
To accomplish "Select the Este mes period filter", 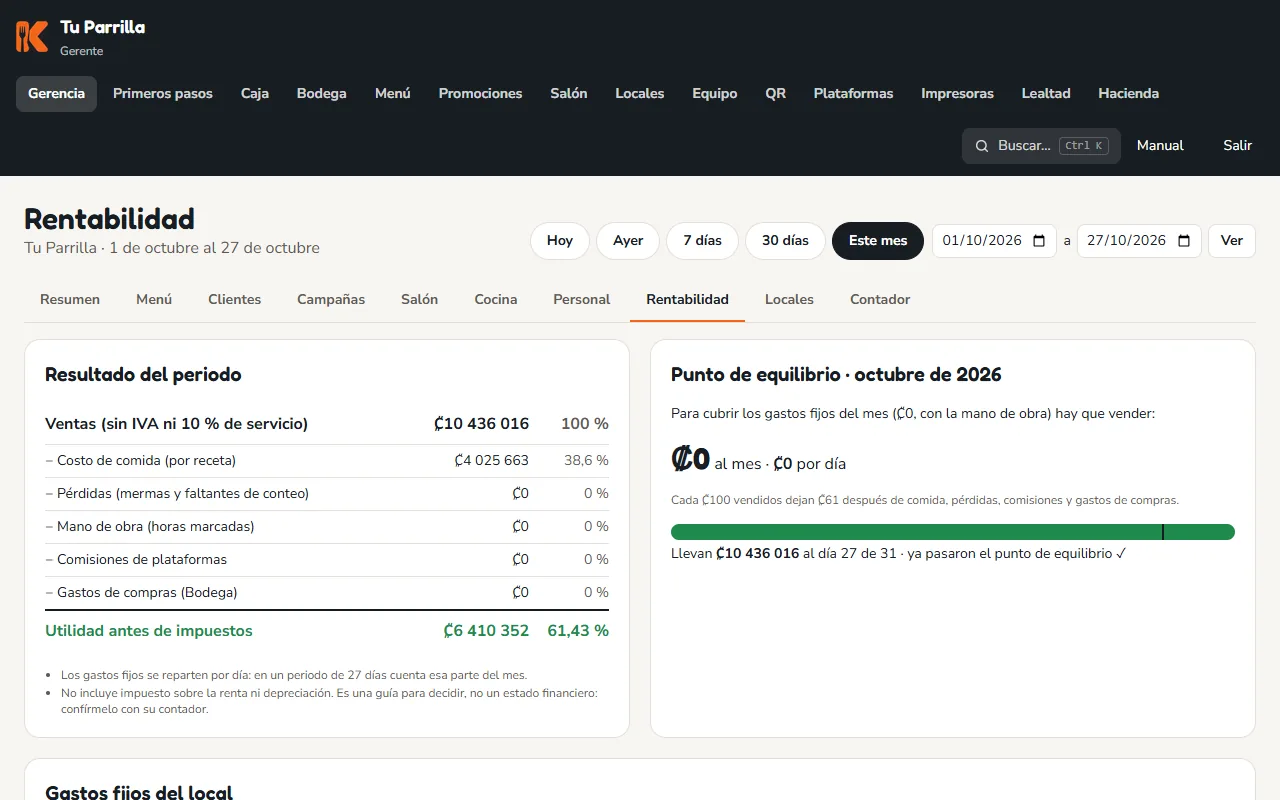I will [x=878, y=241].
